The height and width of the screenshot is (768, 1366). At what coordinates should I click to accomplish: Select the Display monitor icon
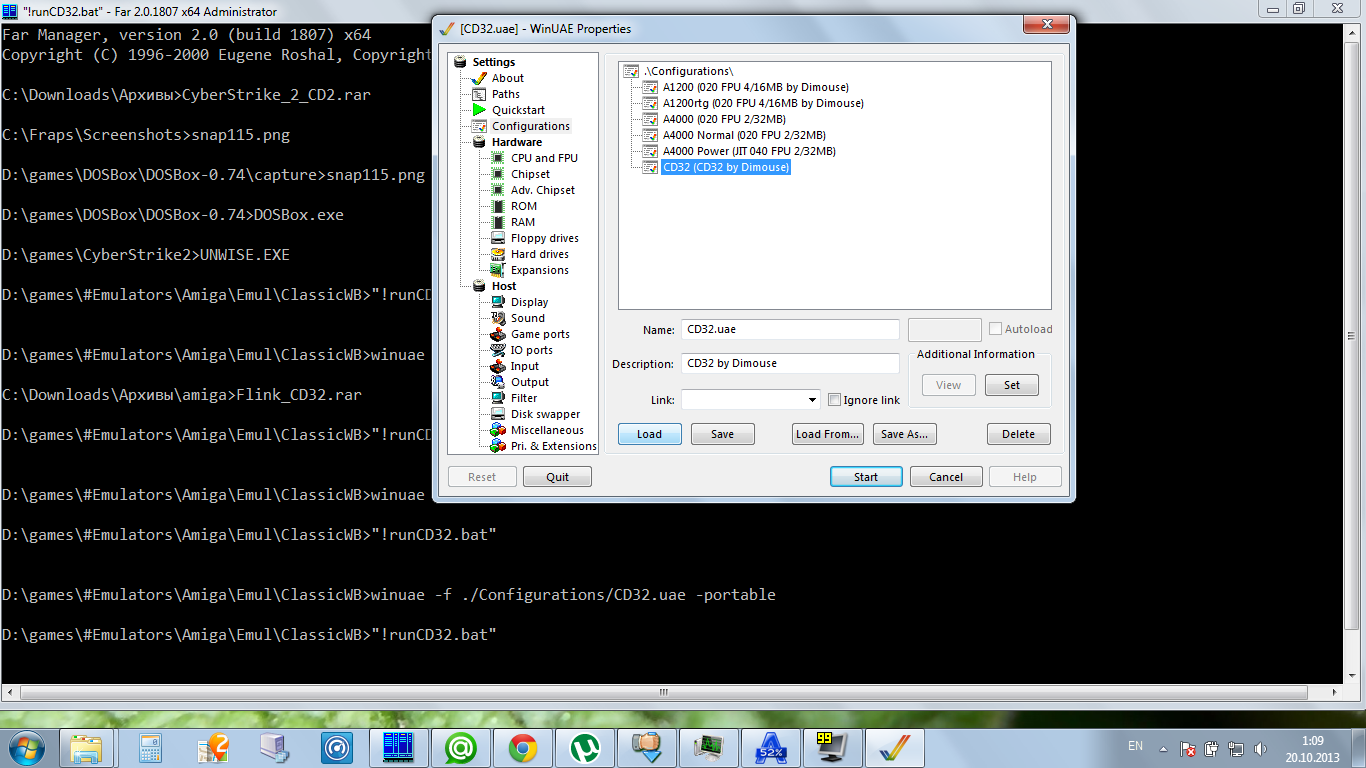(500, 302)
